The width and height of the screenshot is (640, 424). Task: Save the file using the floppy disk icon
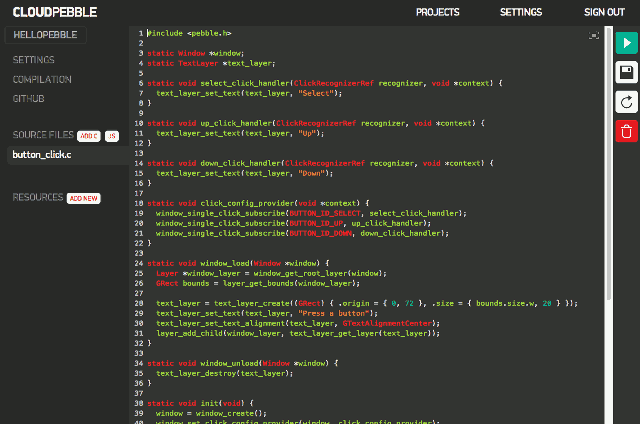[626, 73]
